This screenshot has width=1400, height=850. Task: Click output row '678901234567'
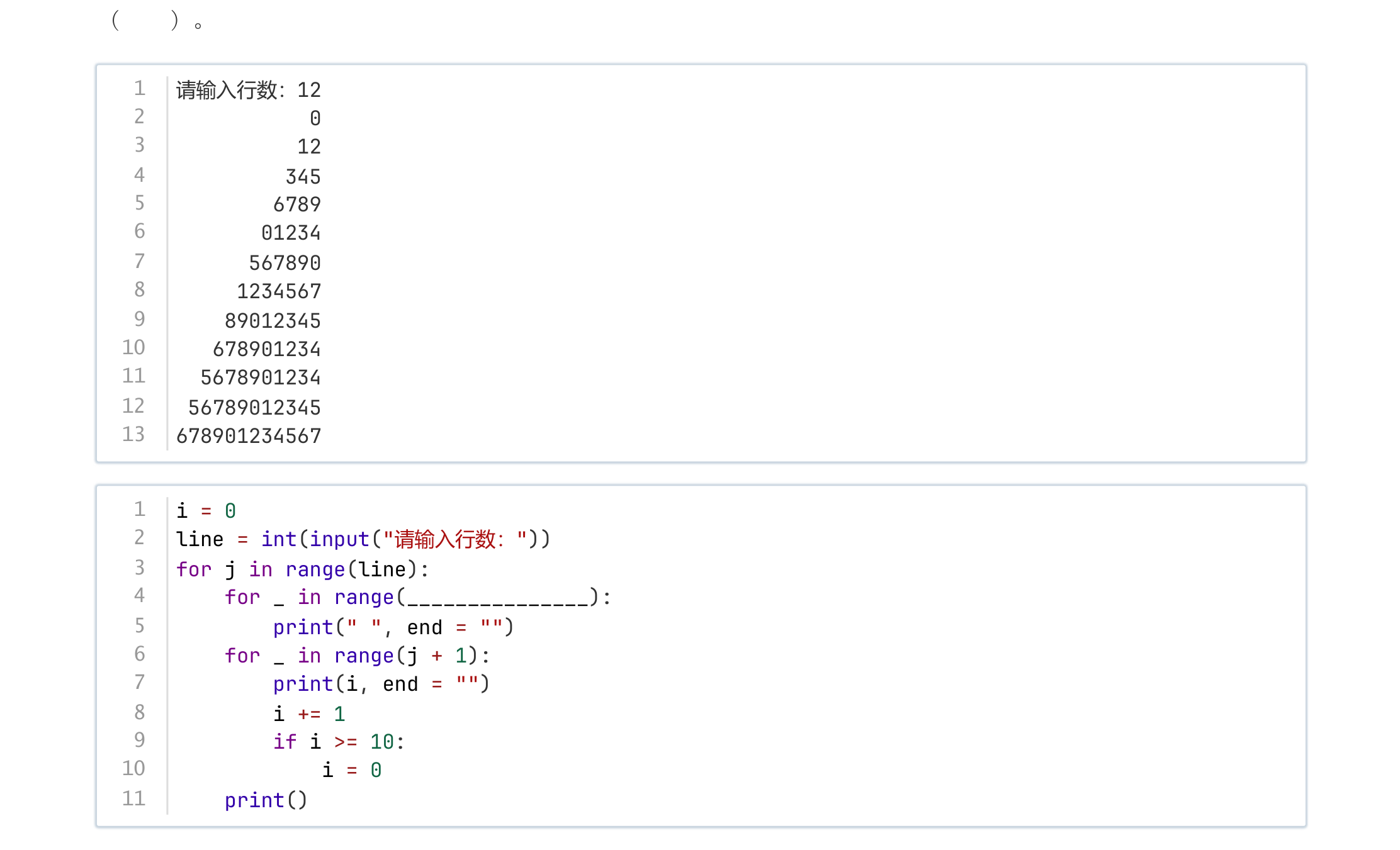(249, 435)
